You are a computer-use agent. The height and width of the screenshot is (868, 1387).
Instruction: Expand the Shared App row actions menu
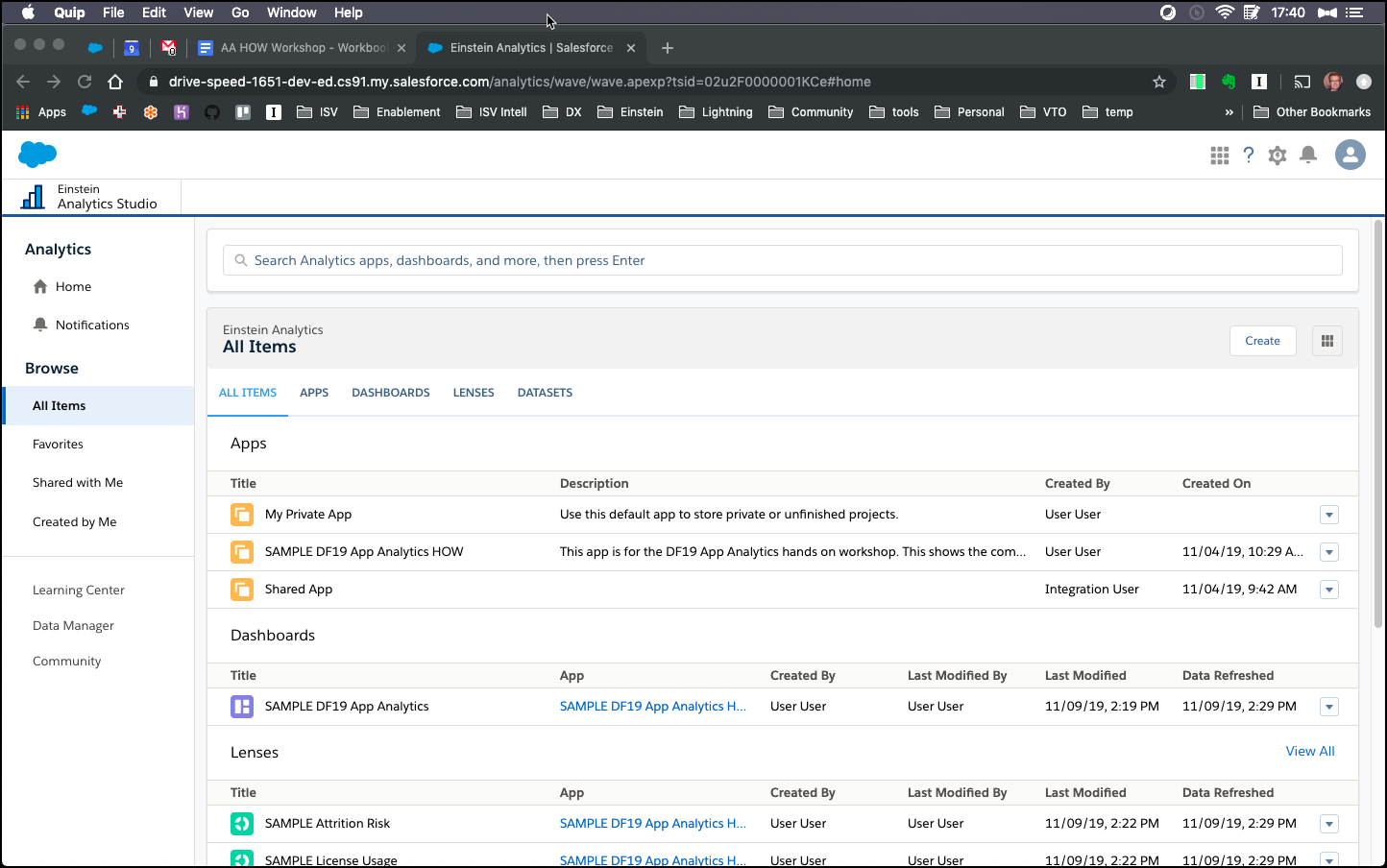[1329, 590]
